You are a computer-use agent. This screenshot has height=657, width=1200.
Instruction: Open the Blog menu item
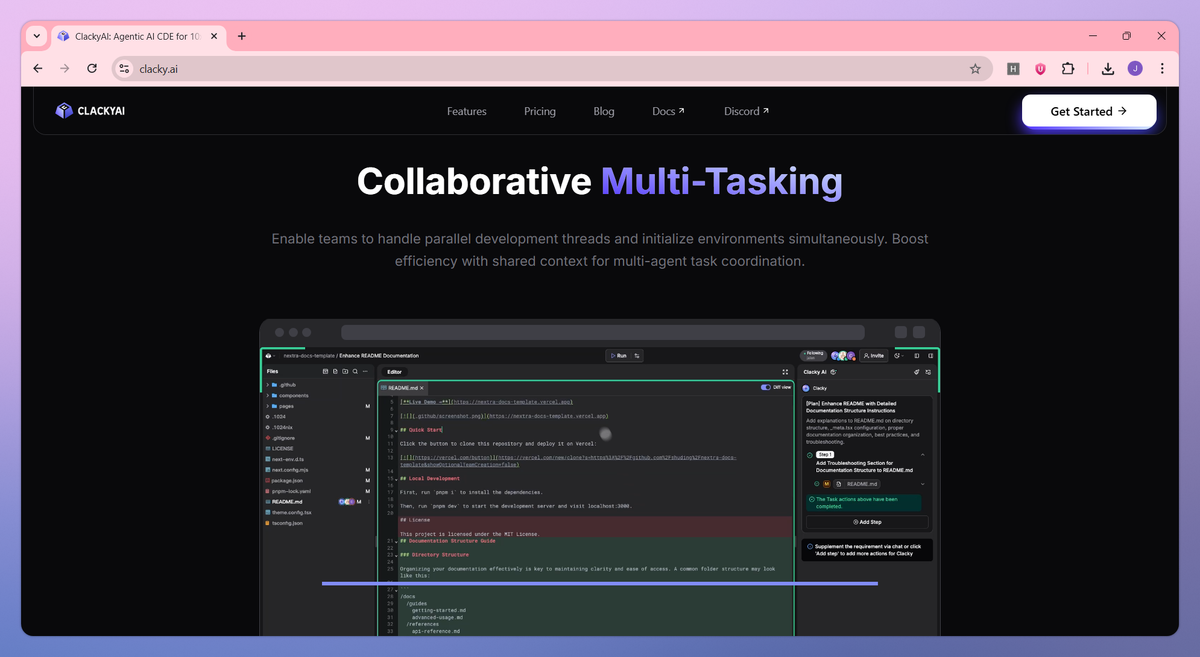click(x=604, y=111)
